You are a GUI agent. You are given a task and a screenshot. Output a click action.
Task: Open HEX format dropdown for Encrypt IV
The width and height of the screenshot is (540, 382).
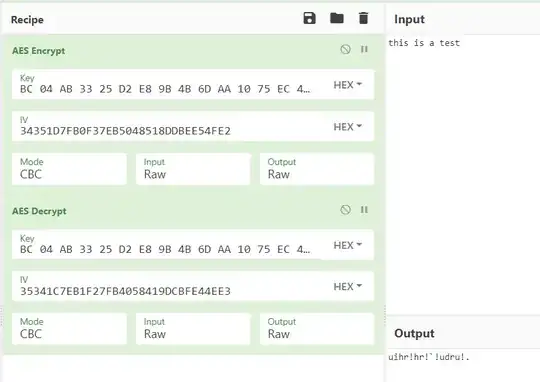(x=347, y=127)
